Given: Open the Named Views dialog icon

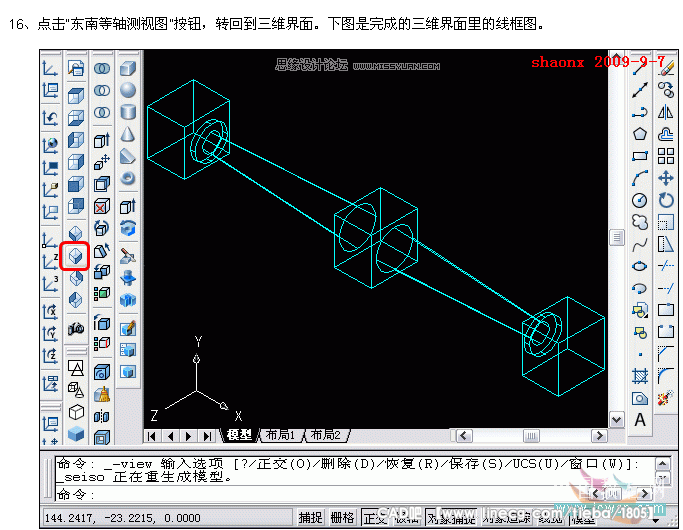Looking at the screenshot, I should pos(75,68).
